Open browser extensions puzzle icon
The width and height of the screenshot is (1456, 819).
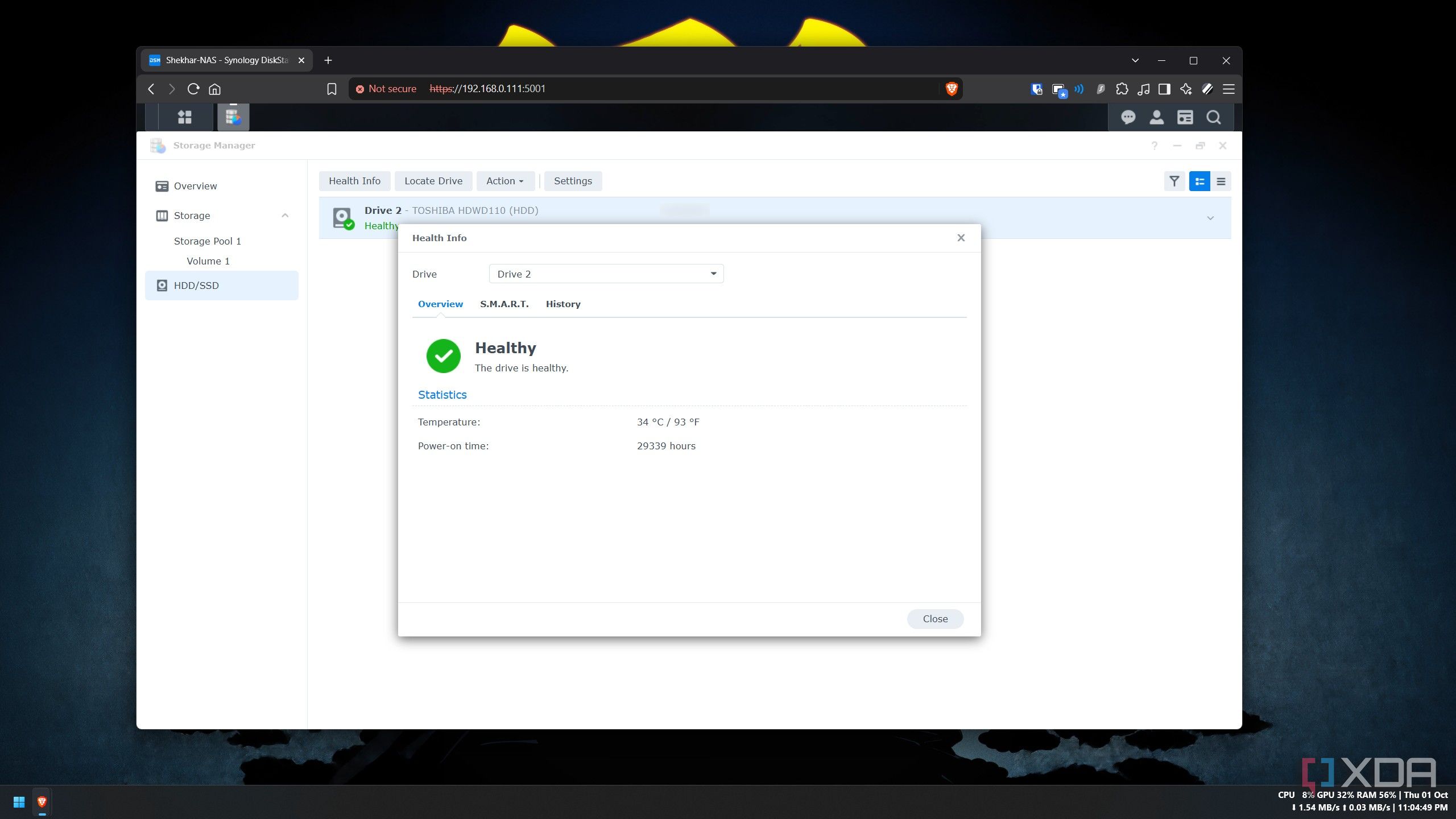click(1122, 89)
